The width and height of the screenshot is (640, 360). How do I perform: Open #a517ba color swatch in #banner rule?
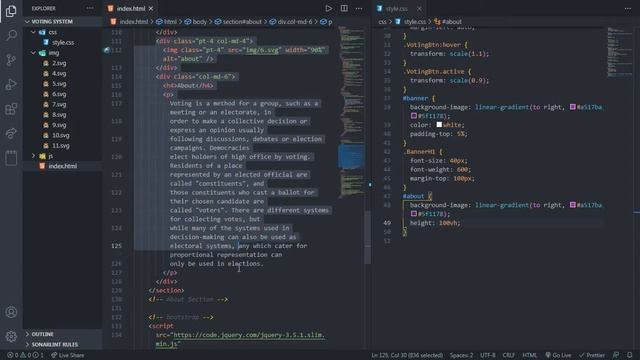[573, 107]
